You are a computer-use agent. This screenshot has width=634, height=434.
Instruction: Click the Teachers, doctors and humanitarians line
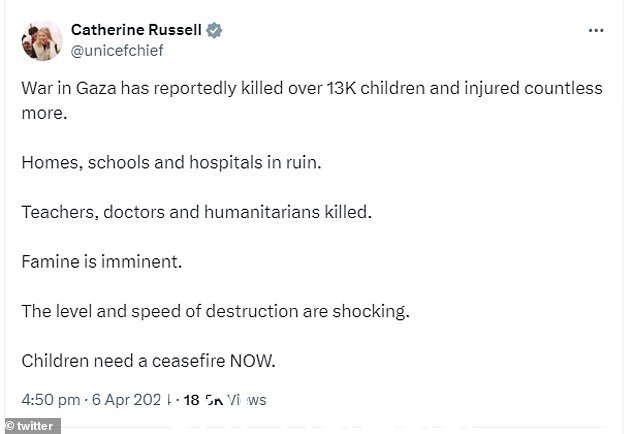(197, 212)
